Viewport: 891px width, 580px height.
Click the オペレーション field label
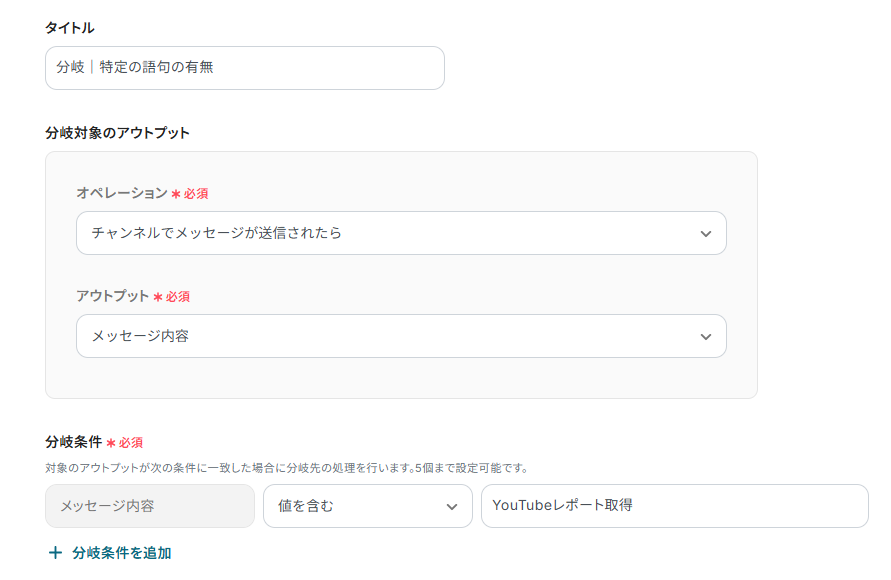[122, 193]
